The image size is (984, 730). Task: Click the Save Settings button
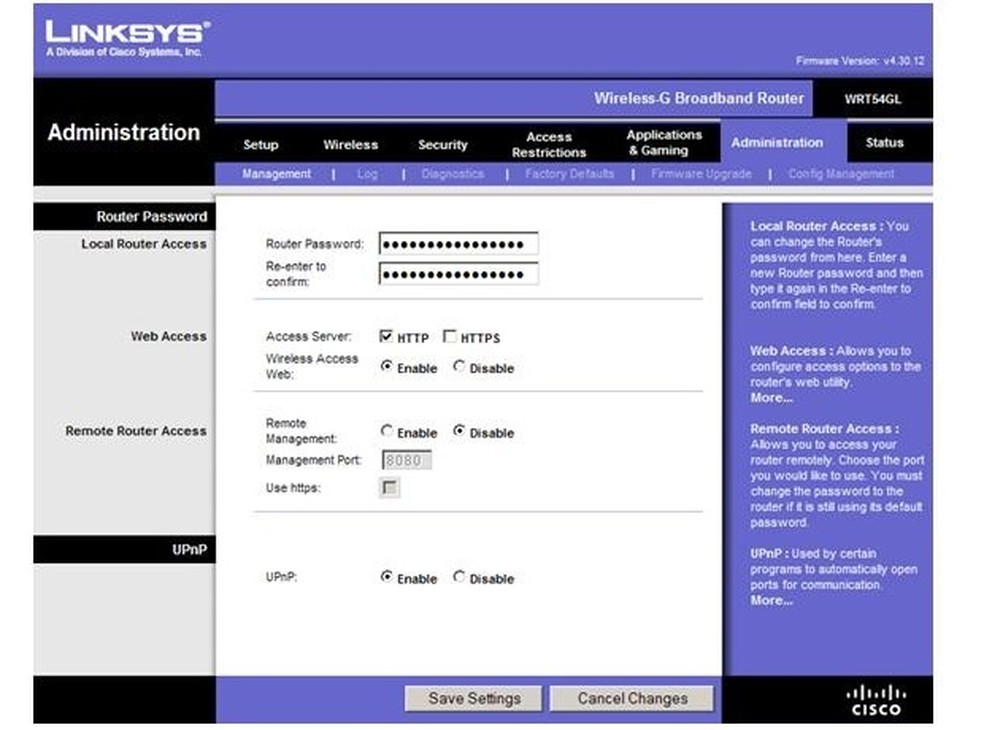[x=474, y=699]
